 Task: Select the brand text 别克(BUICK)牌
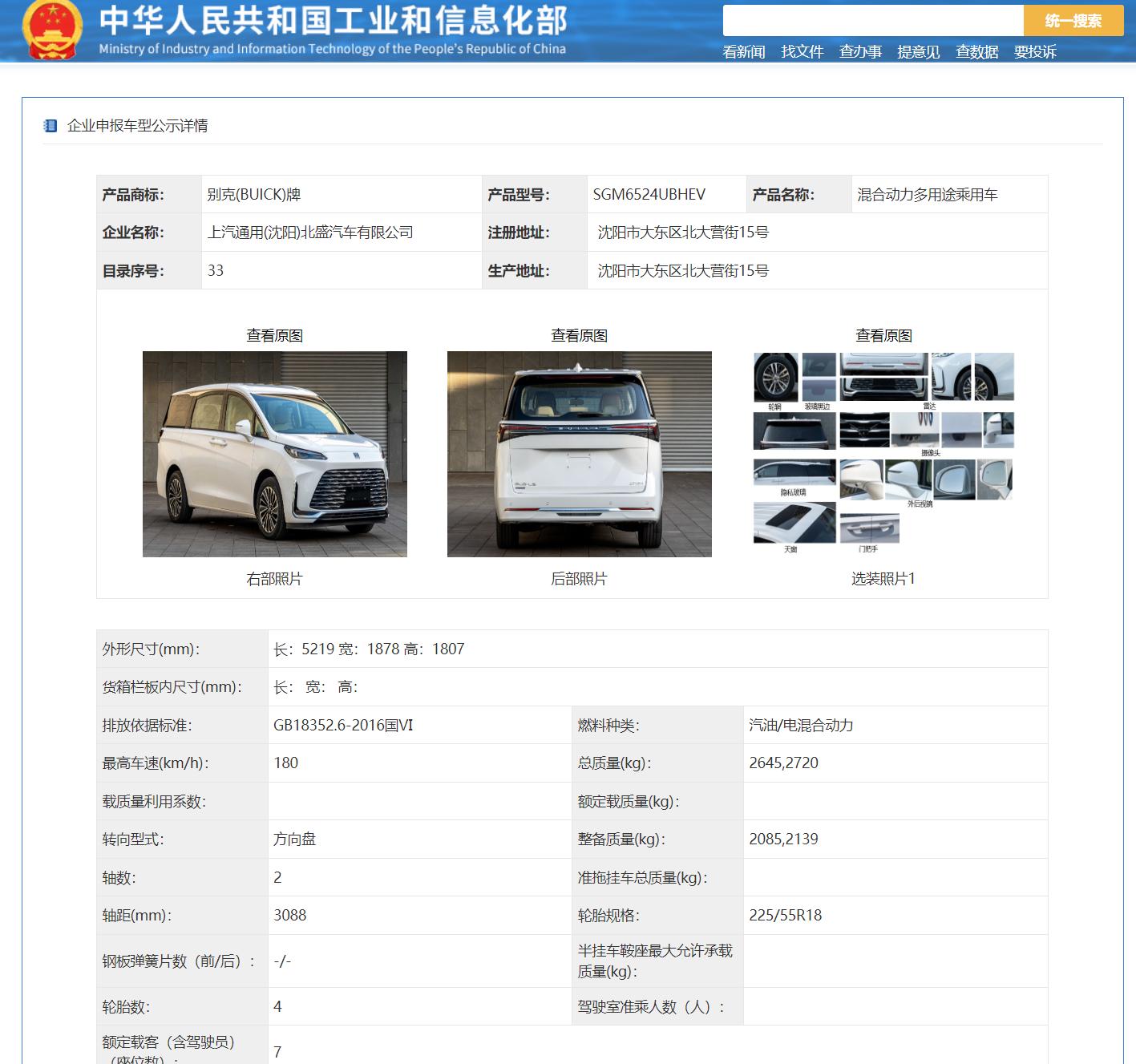(254, 195)
